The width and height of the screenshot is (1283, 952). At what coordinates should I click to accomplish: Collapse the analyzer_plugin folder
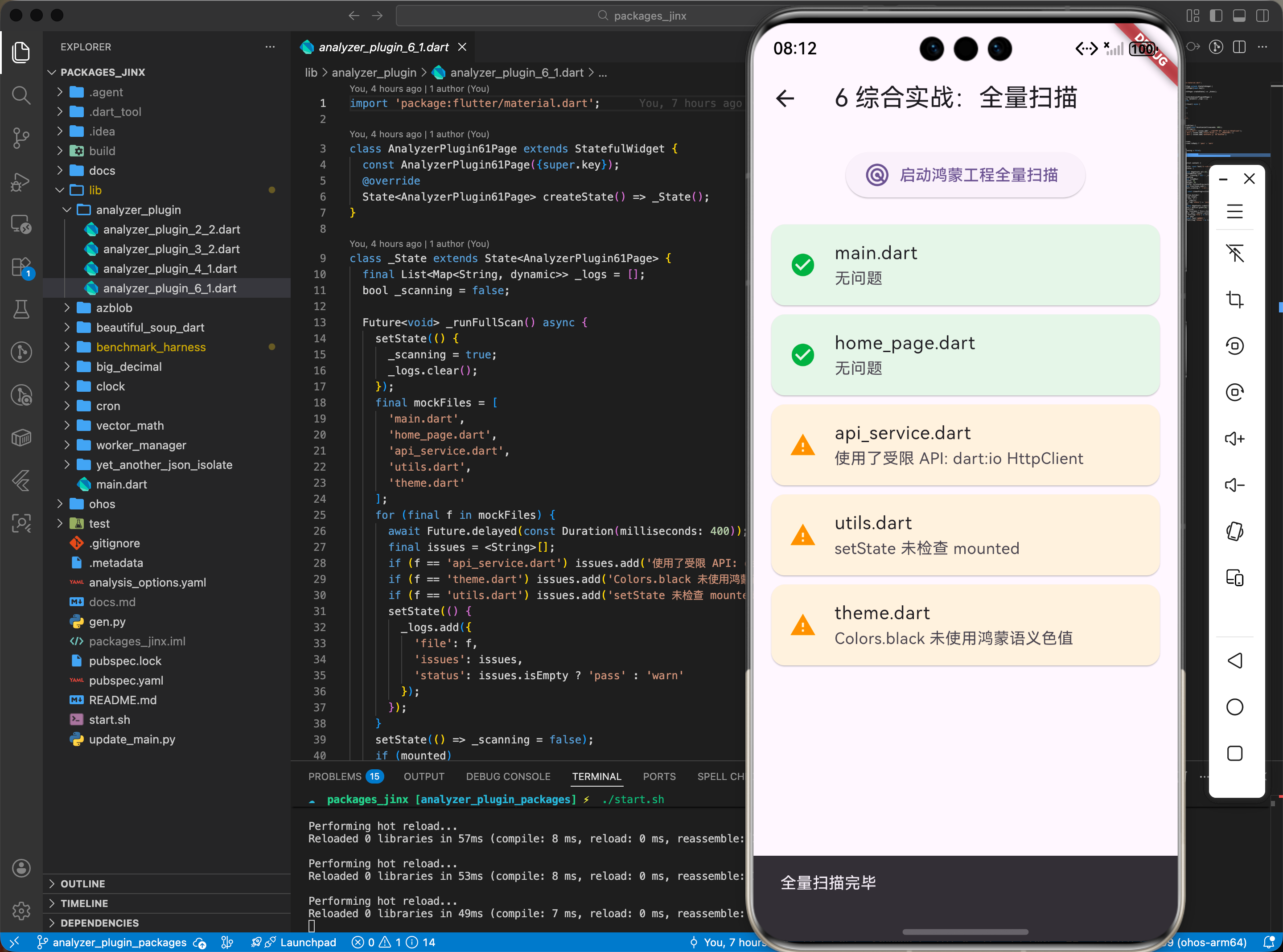(x=138, y=210)
